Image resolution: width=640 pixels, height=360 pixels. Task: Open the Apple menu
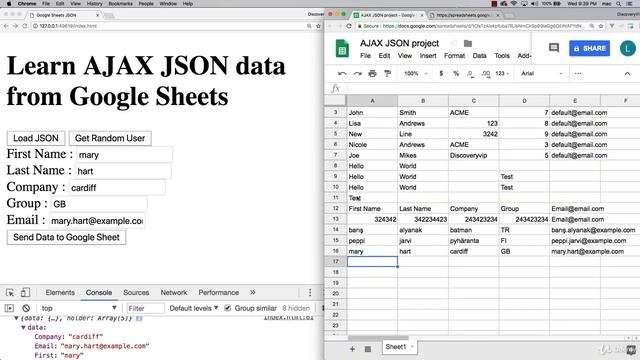click(x=9, y=4)
